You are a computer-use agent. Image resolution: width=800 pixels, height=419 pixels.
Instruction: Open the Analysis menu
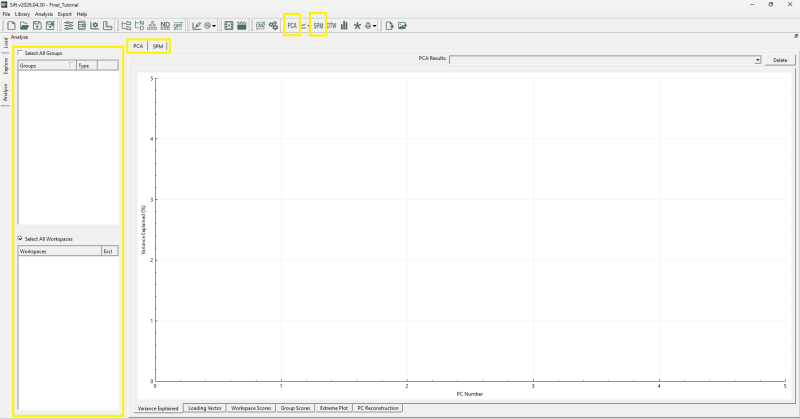(44, 14)
